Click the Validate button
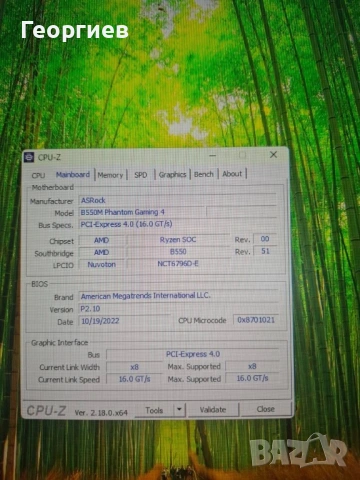Viewport: 360px width, 480px height. 213,410
